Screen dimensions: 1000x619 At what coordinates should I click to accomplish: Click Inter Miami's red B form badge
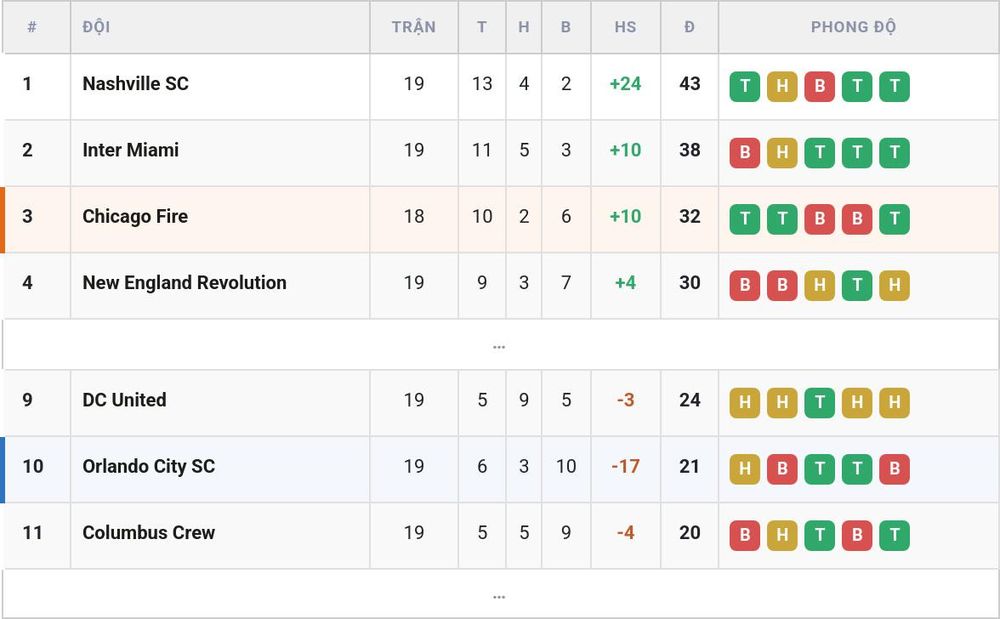click(744, 152)
